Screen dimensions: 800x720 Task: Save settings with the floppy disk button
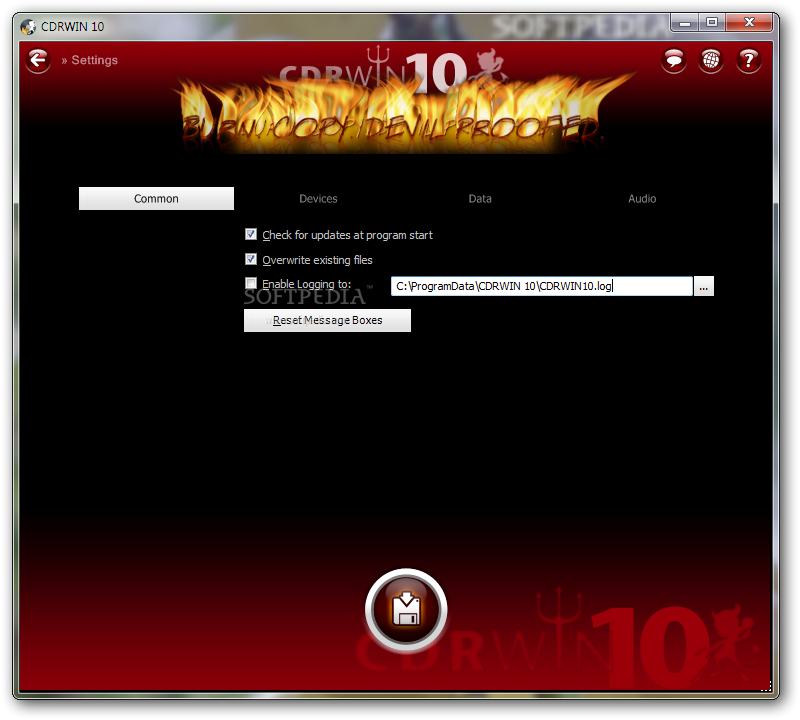pyautogui.click(x=406, y=610)
